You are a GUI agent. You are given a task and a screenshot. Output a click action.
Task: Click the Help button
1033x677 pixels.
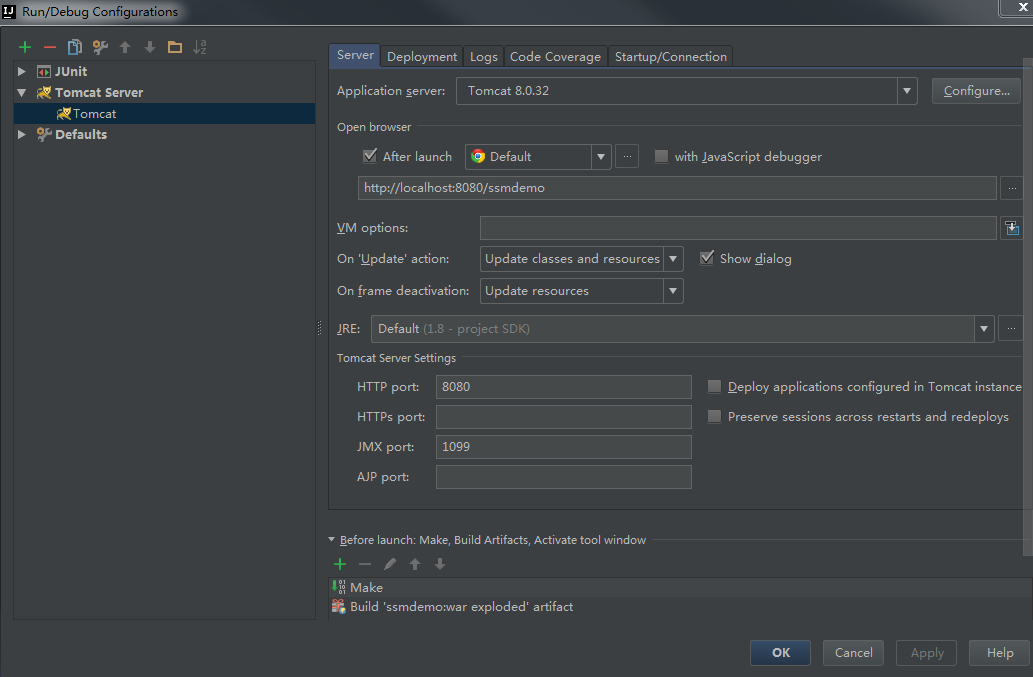[x=1000, y=653]
